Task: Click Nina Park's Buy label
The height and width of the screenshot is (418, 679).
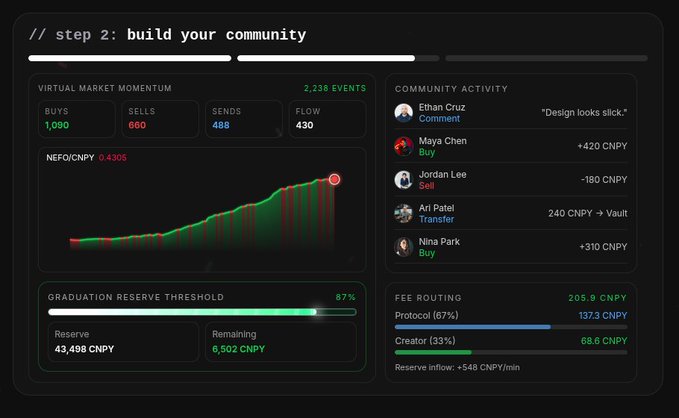Action: (427, 253)
